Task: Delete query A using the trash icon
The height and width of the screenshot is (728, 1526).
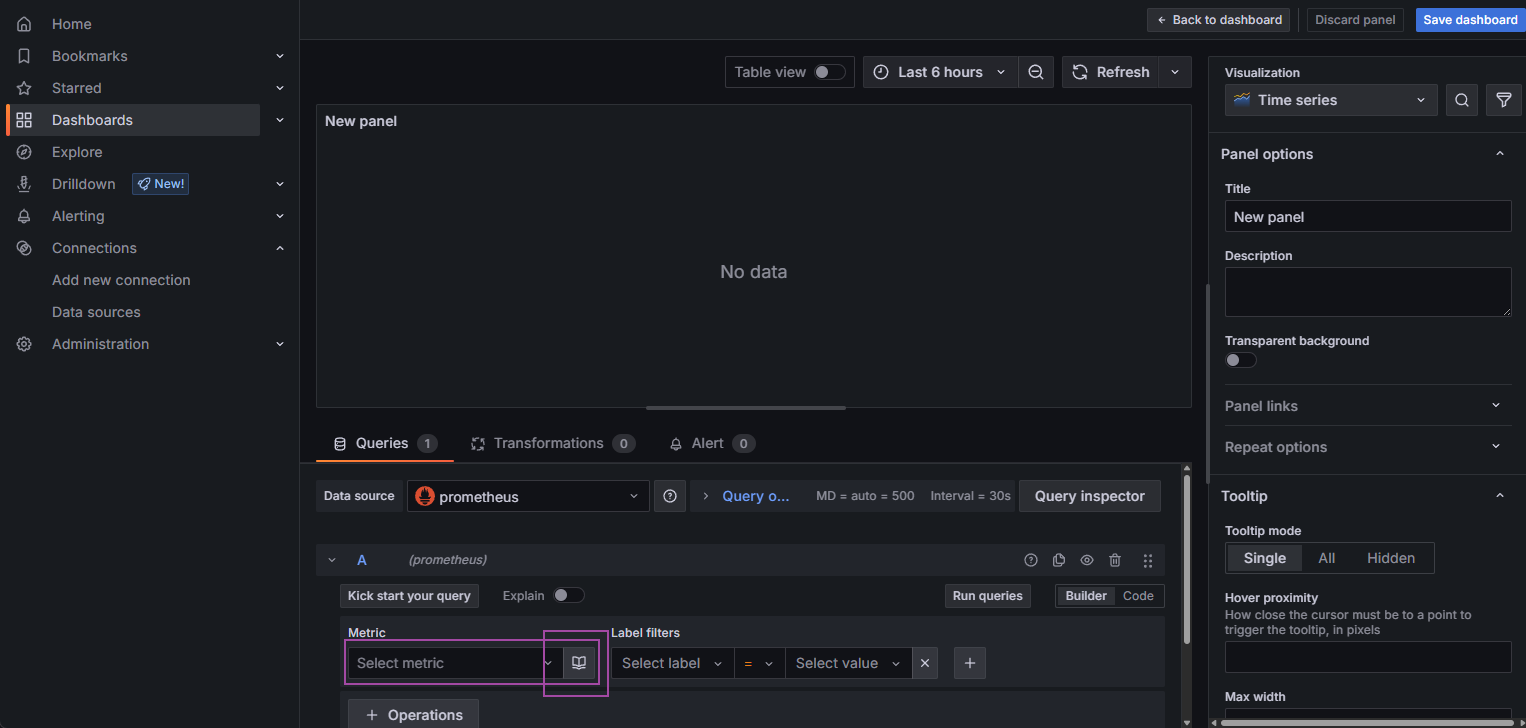Action: (x=1115, y=560)
